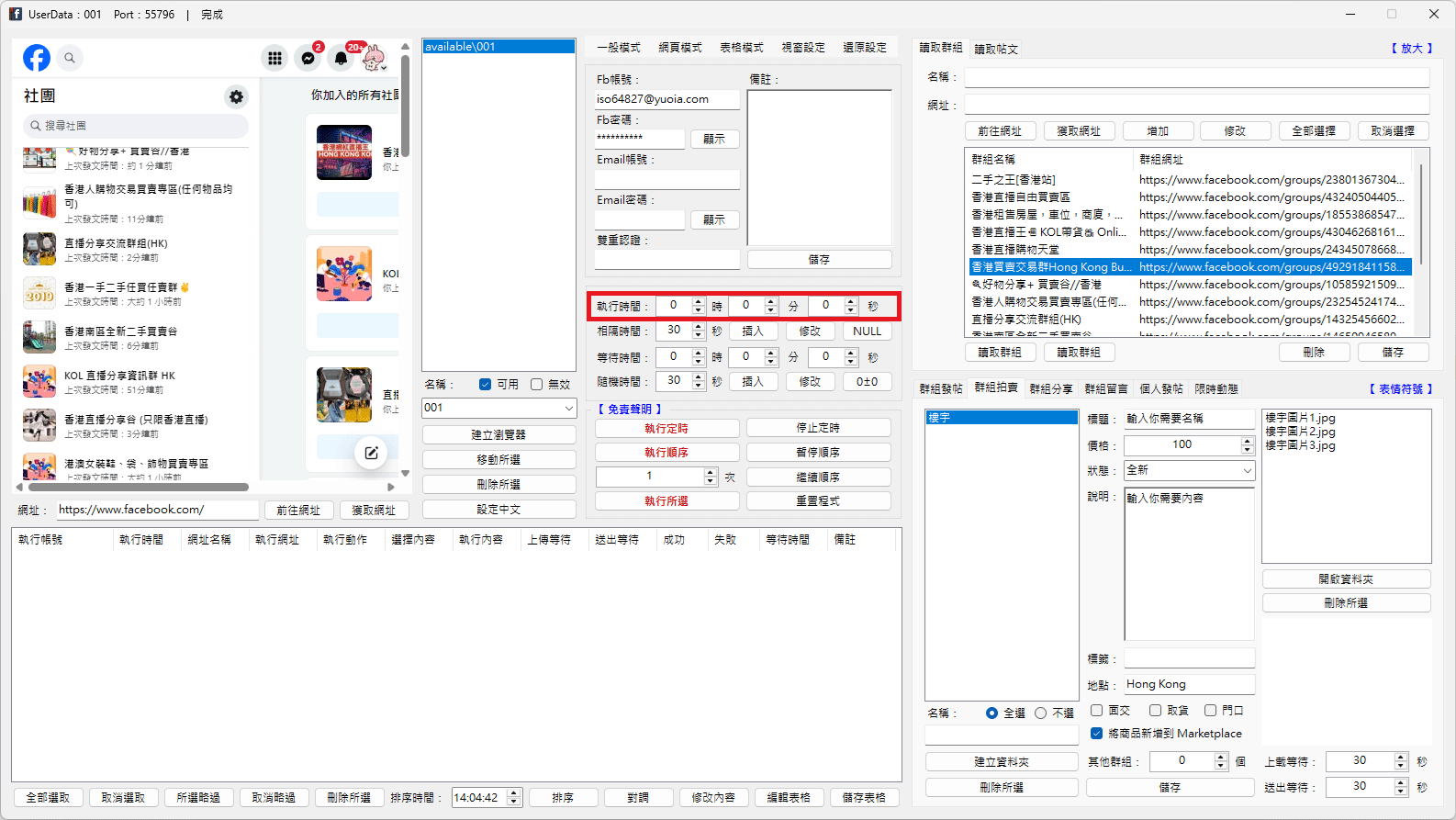
Task: Click the compose new post pencil icon
Action: click(371, 453)
